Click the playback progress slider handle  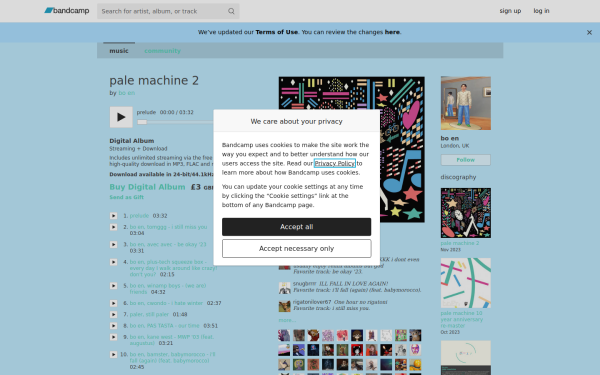(x=142, y=122)
